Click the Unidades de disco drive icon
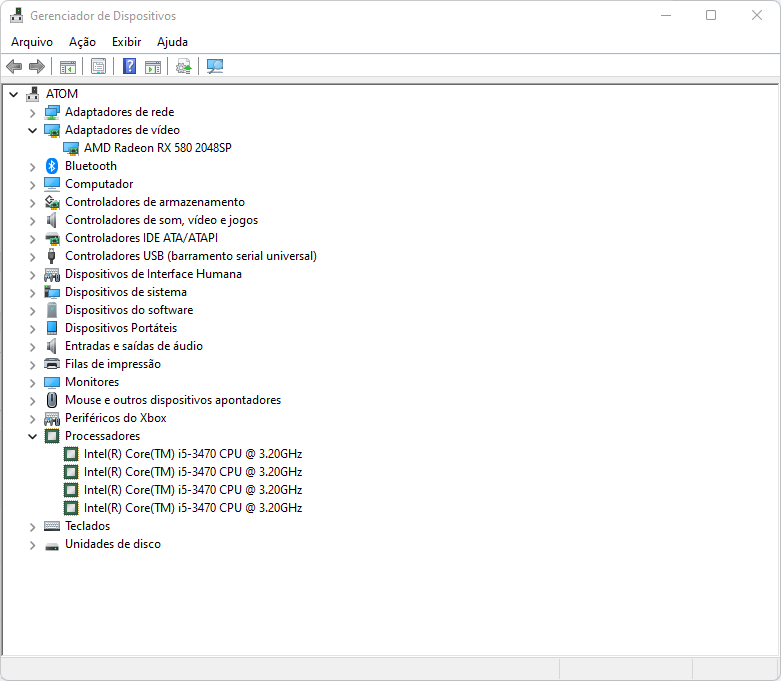This screenshot has height=681, width=781. (x=52, y=545)
